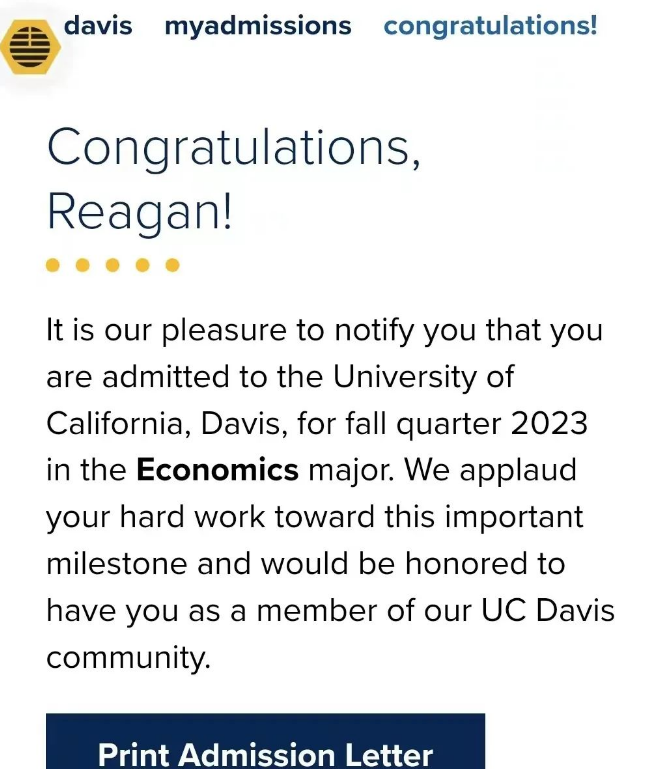This screenshot has width=649, height=773.
Task: Click the name Reagan! in the heading
Action: [x=139, y=211]
